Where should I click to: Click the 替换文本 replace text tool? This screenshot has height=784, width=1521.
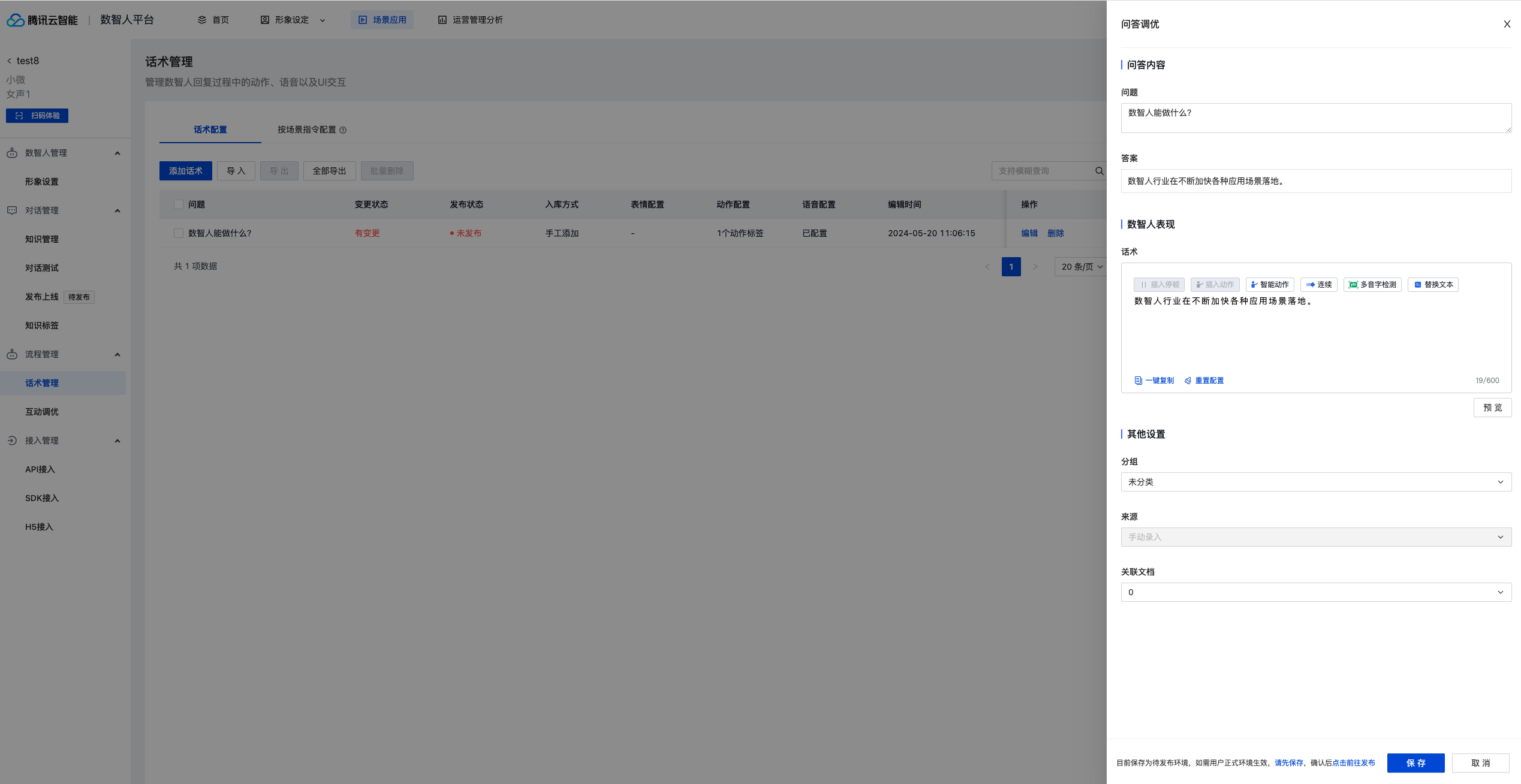1433,285
